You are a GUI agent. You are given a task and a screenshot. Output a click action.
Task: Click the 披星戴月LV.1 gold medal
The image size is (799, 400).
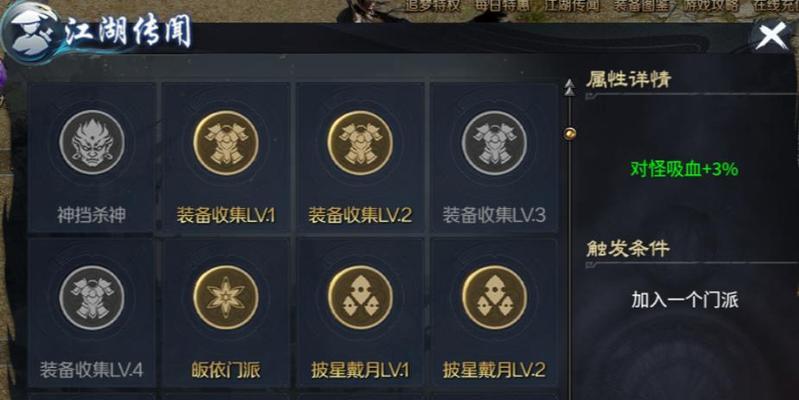click(360, 298)
